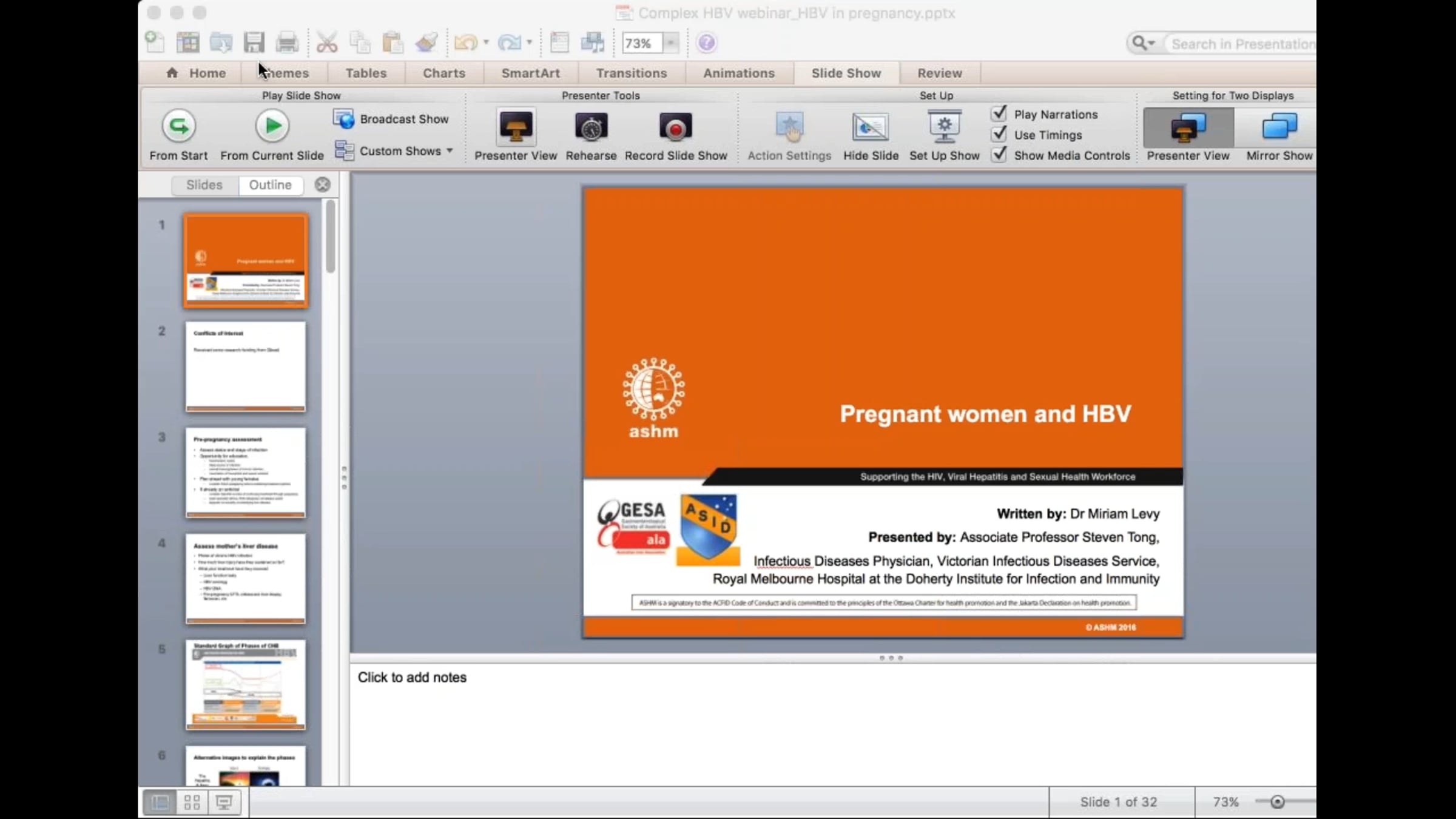This screenshot has height=819, width=1456.
Task: Switch to the Transitions ribbon tab
Action: pyautogui.click(x=631, y=73)
